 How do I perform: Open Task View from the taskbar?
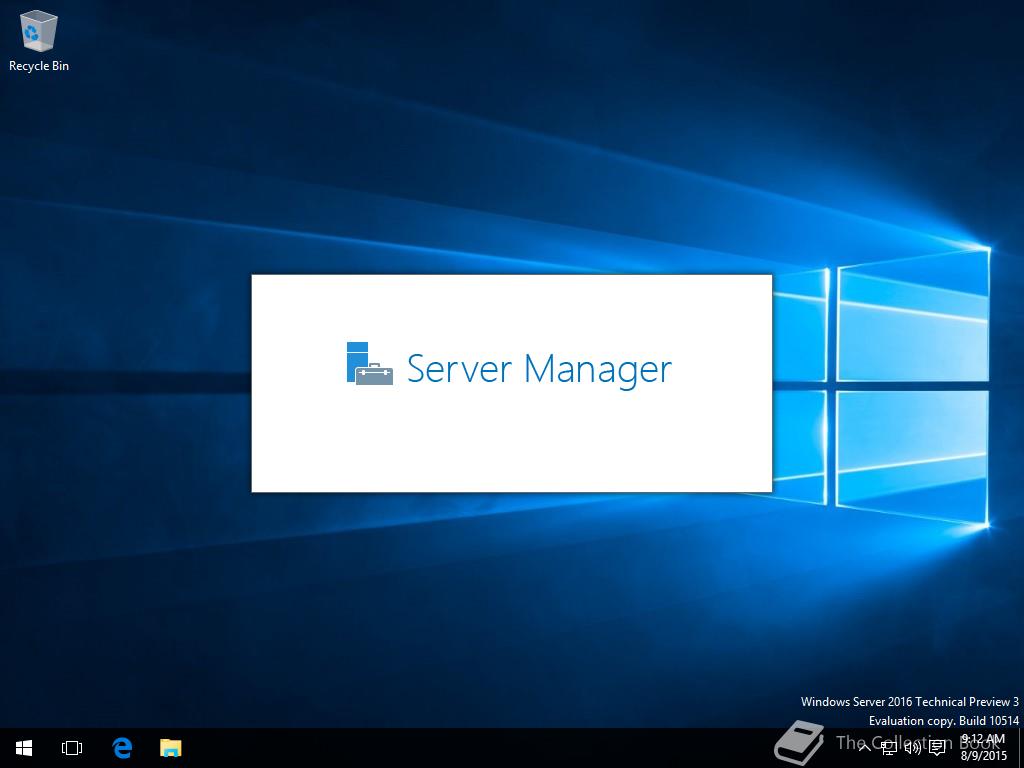coord(72,748)
